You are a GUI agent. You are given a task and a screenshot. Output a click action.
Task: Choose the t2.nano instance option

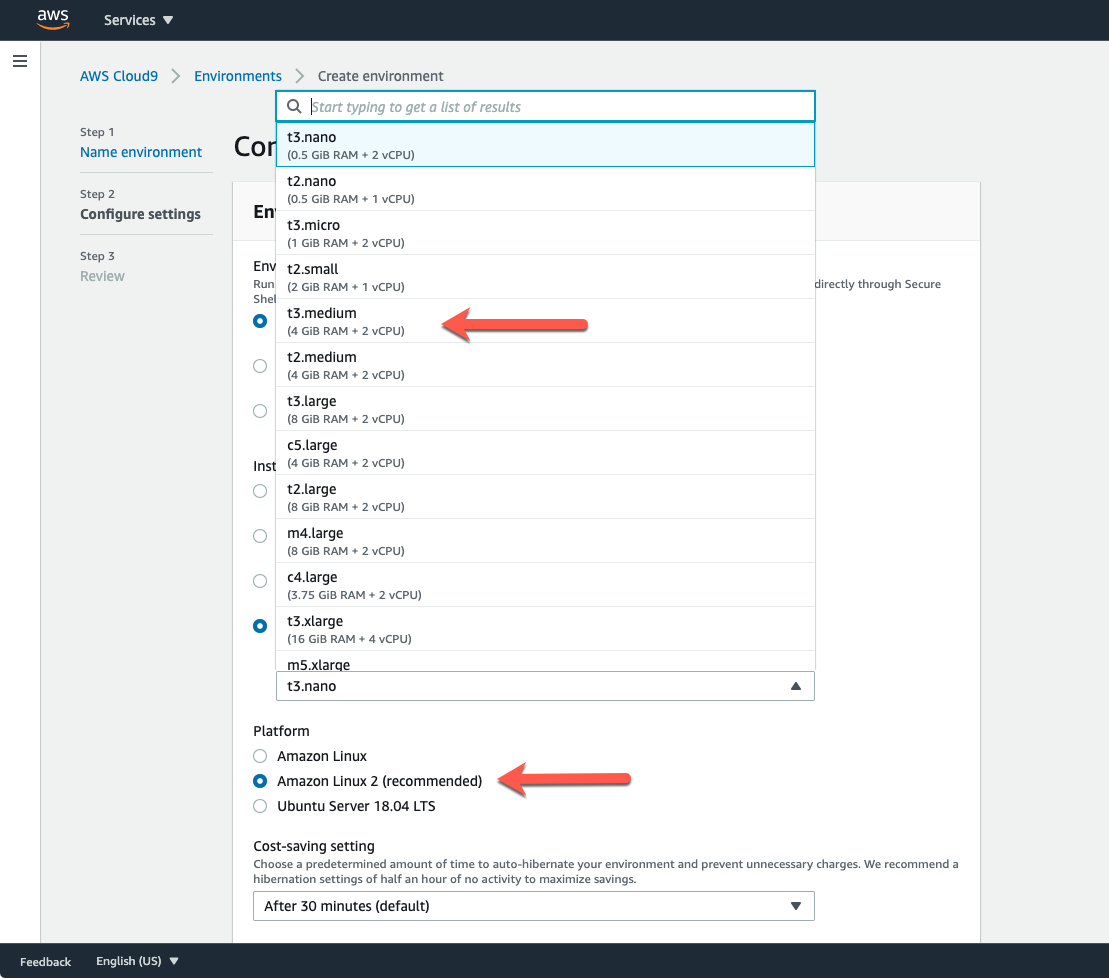(x=545, y=189)
